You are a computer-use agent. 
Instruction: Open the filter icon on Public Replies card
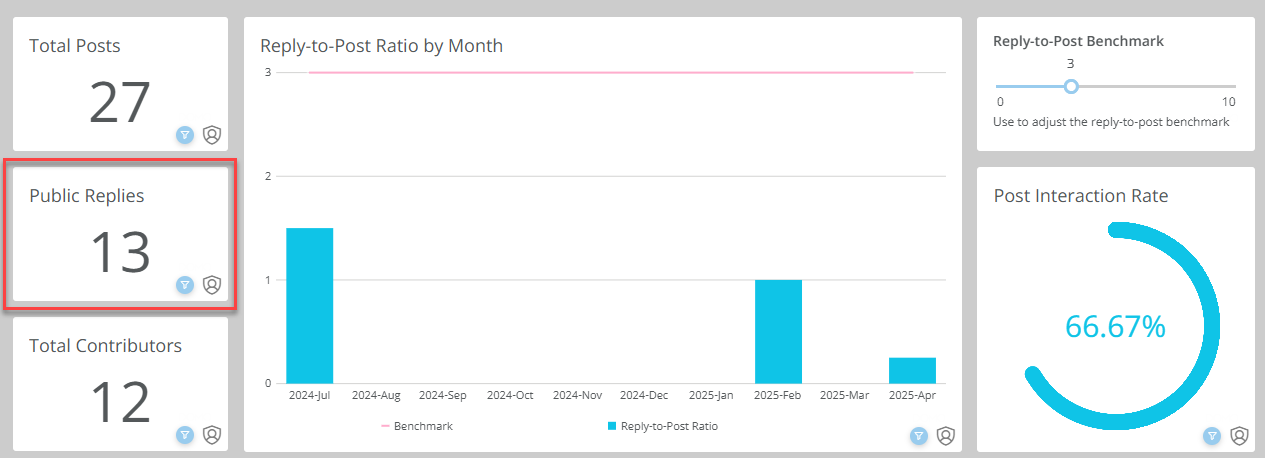[x=185, y=285]
